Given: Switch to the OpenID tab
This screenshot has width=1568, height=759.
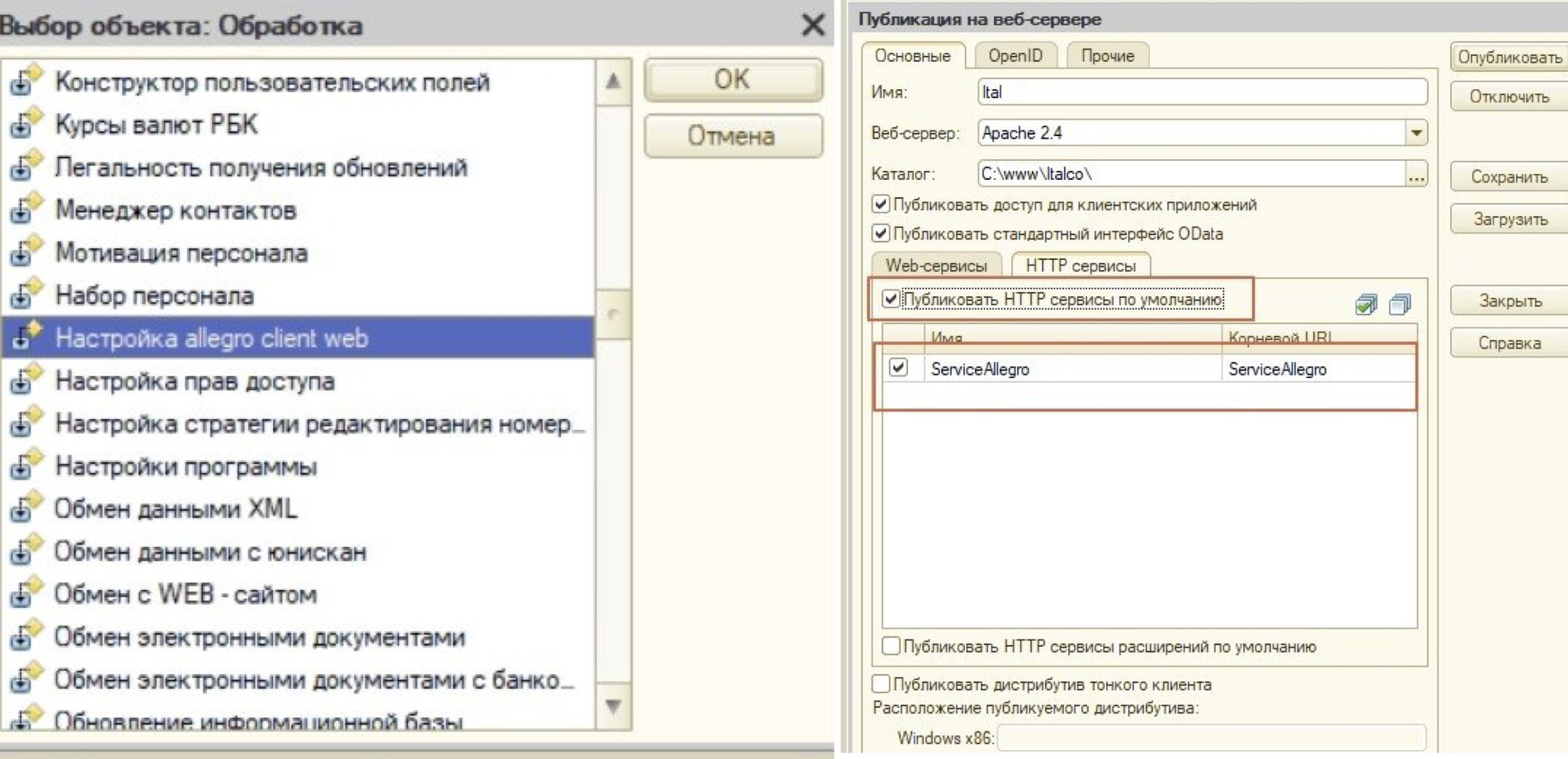Looking at the screenshot, I should pyautogui.click(x=1015, y=56).
